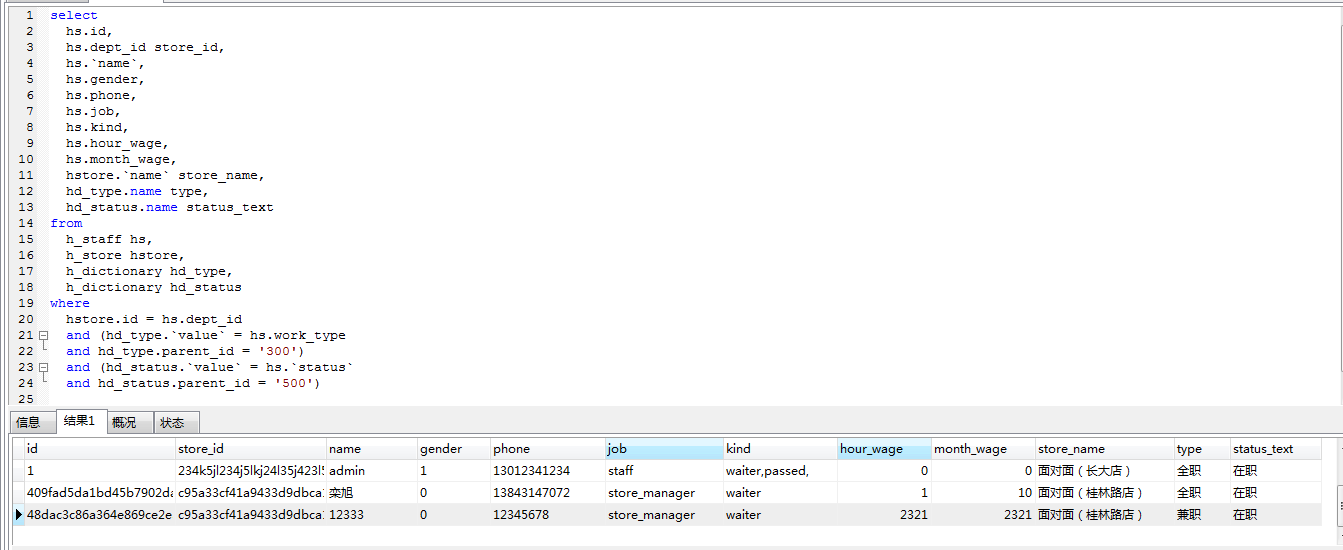Click the '500' string literal on line 24

[x=294, y=383]
